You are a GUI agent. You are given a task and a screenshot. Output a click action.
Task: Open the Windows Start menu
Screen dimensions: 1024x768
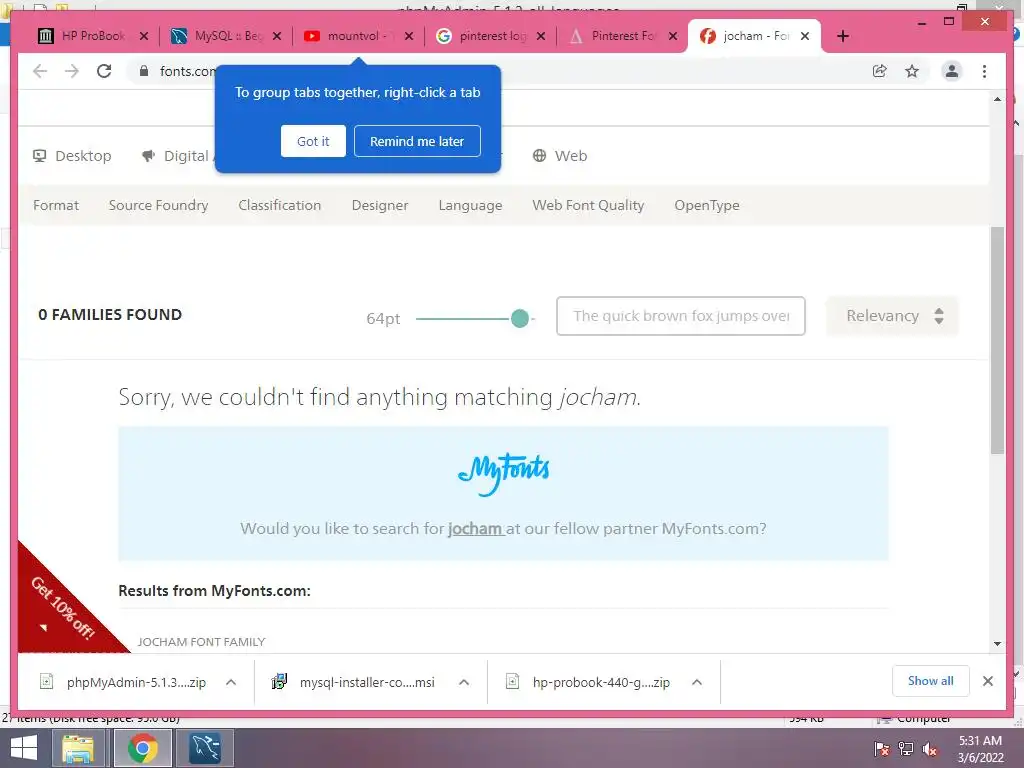click(24, 748)
